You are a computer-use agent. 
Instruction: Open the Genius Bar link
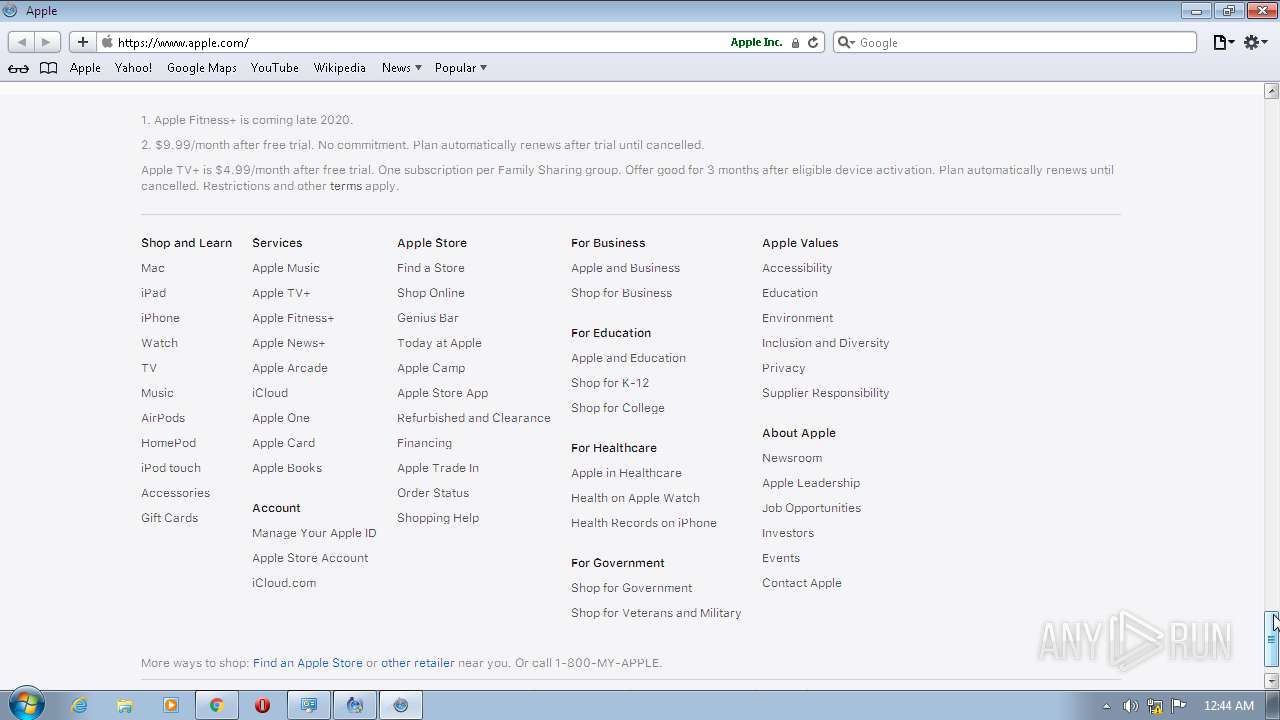[428, 318]
